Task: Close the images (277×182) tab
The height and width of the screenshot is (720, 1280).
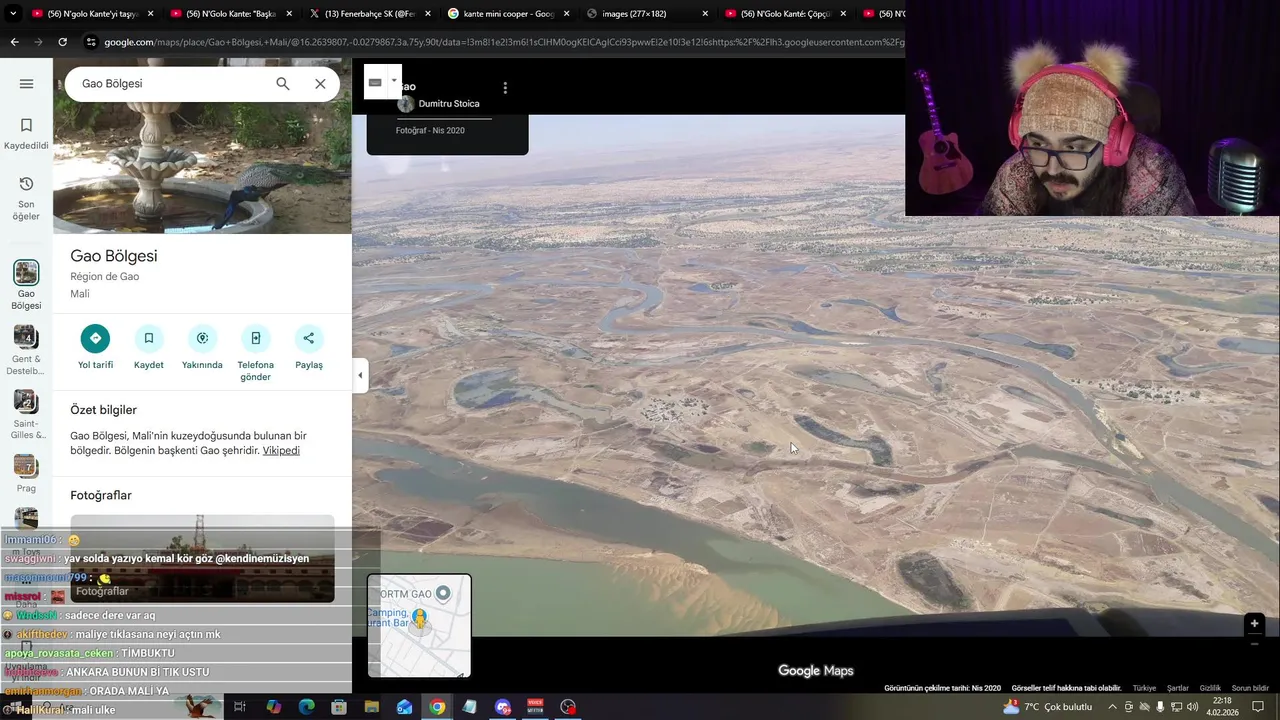Action: [x=705, y=14]
